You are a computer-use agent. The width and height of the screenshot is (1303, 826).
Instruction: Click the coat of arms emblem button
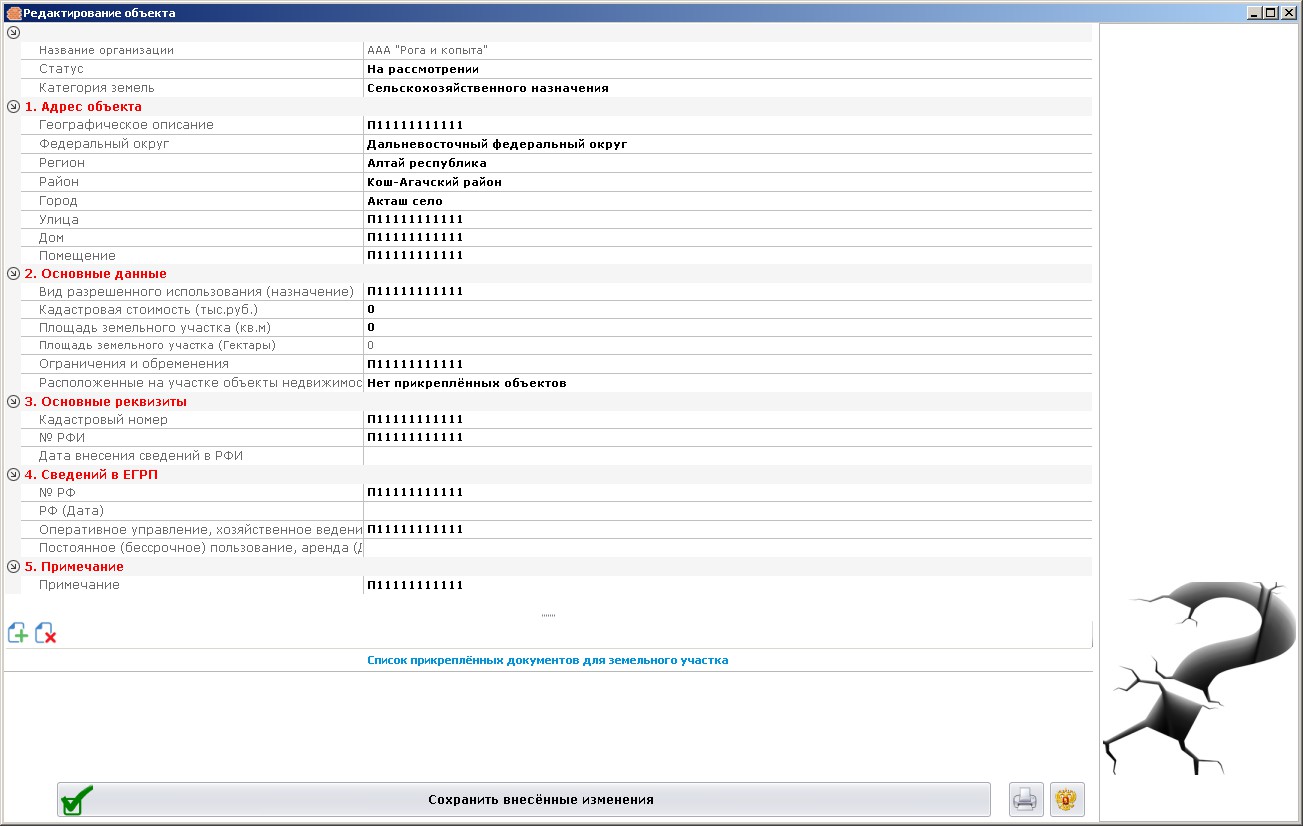(1067, 800)
